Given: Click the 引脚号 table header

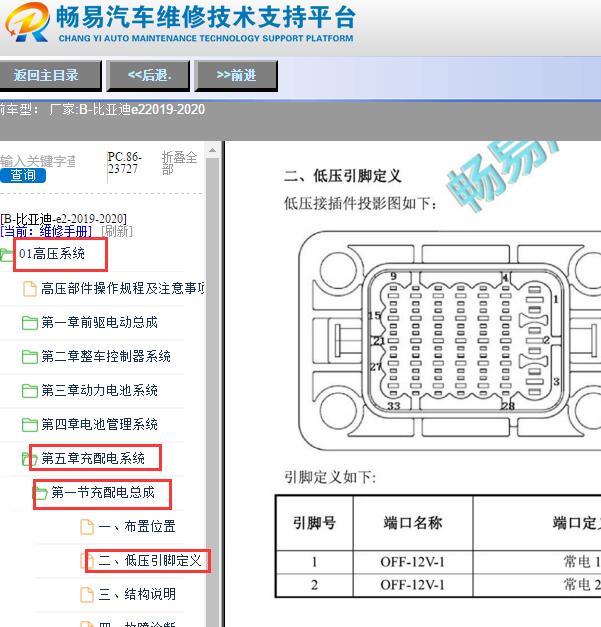Looking at the screenshot, I should (314, 523).
